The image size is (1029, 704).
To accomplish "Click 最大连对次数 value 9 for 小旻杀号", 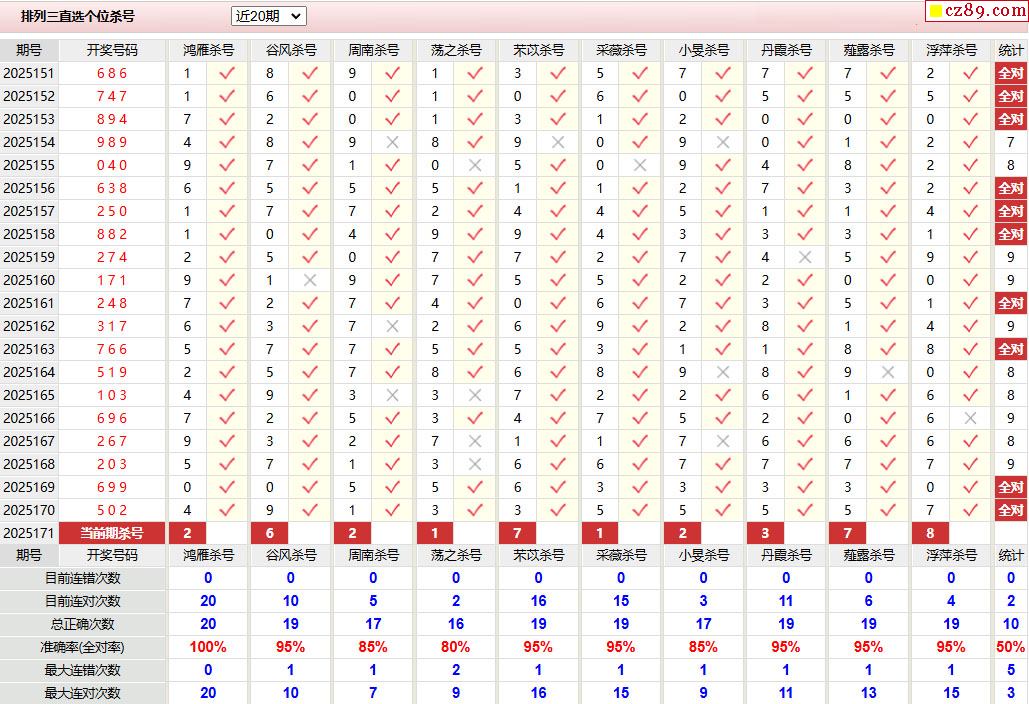I will [703, 693].
